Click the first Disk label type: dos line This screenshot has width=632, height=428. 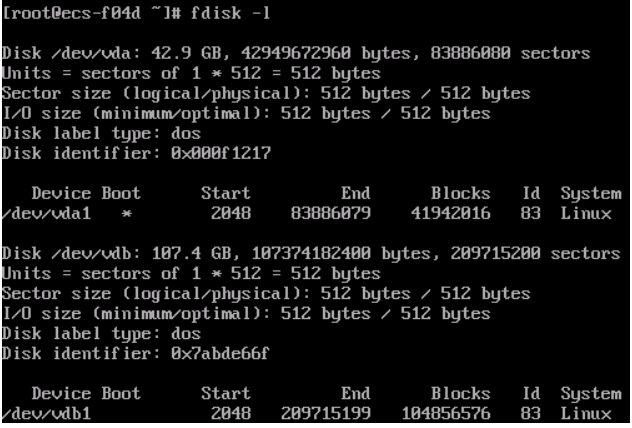click(101, 133)
